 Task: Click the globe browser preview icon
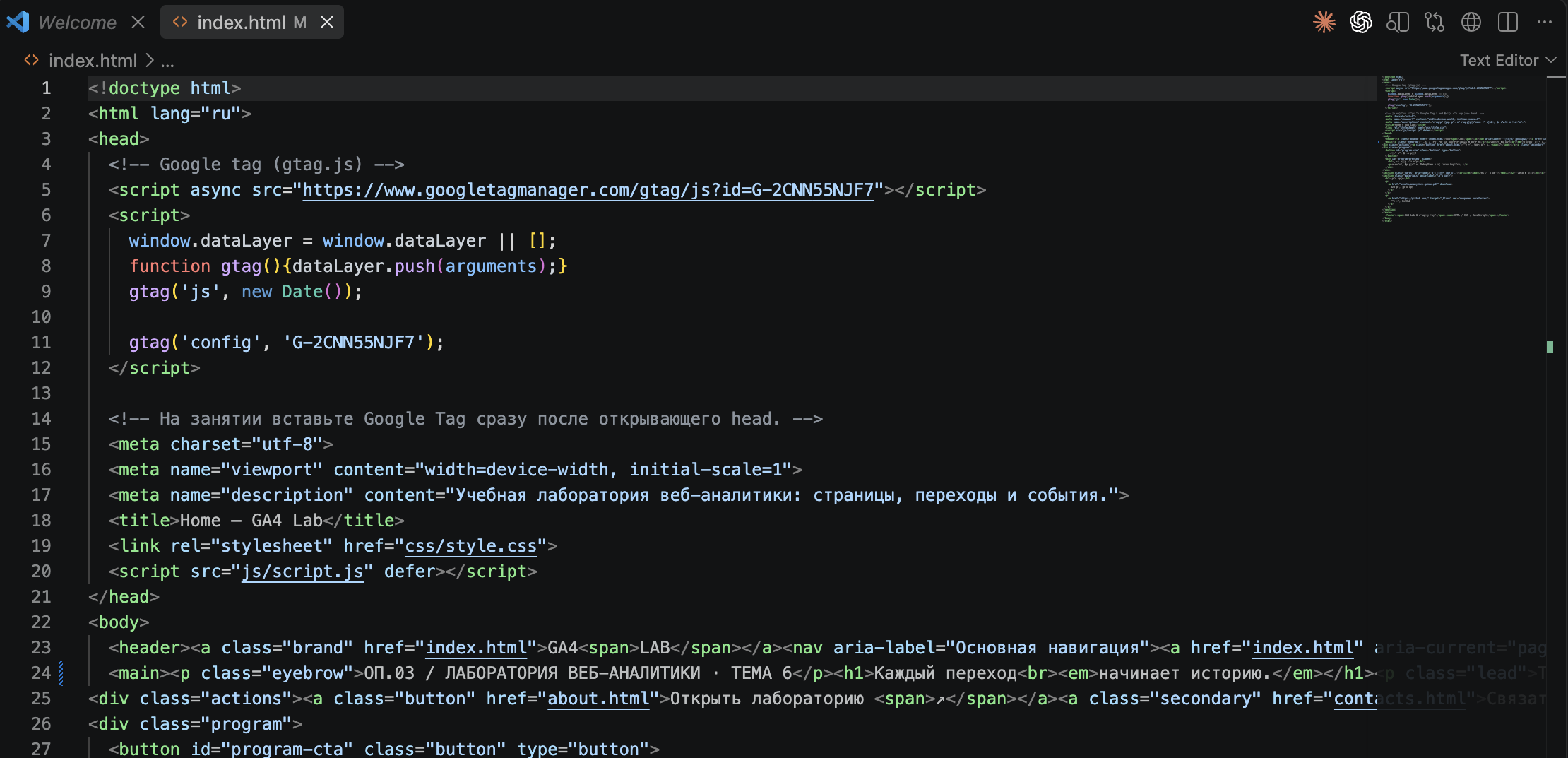tap(1471, 22)
